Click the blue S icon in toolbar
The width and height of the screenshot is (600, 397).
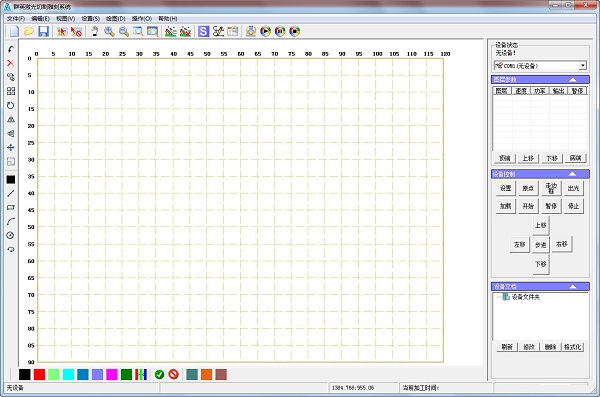(204, 31)
